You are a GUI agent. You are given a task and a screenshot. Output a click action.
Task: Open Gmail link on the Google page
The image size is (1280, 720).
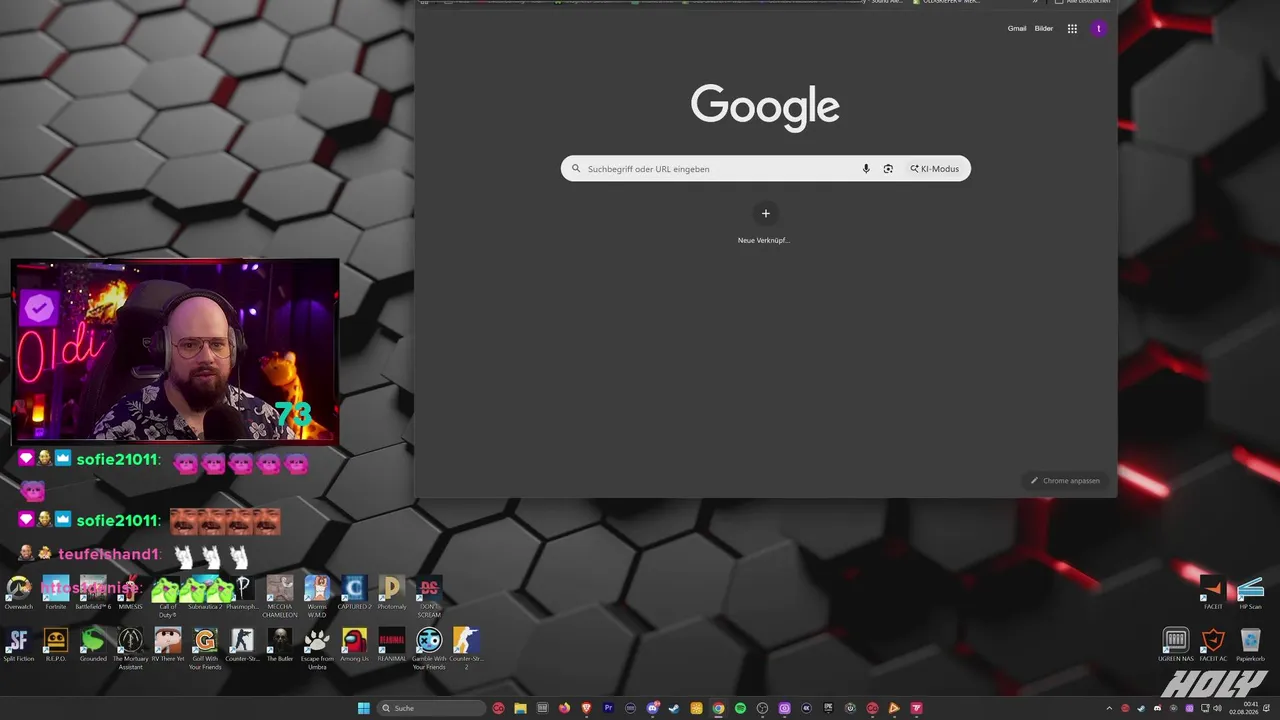click(x=1017, y=29)
